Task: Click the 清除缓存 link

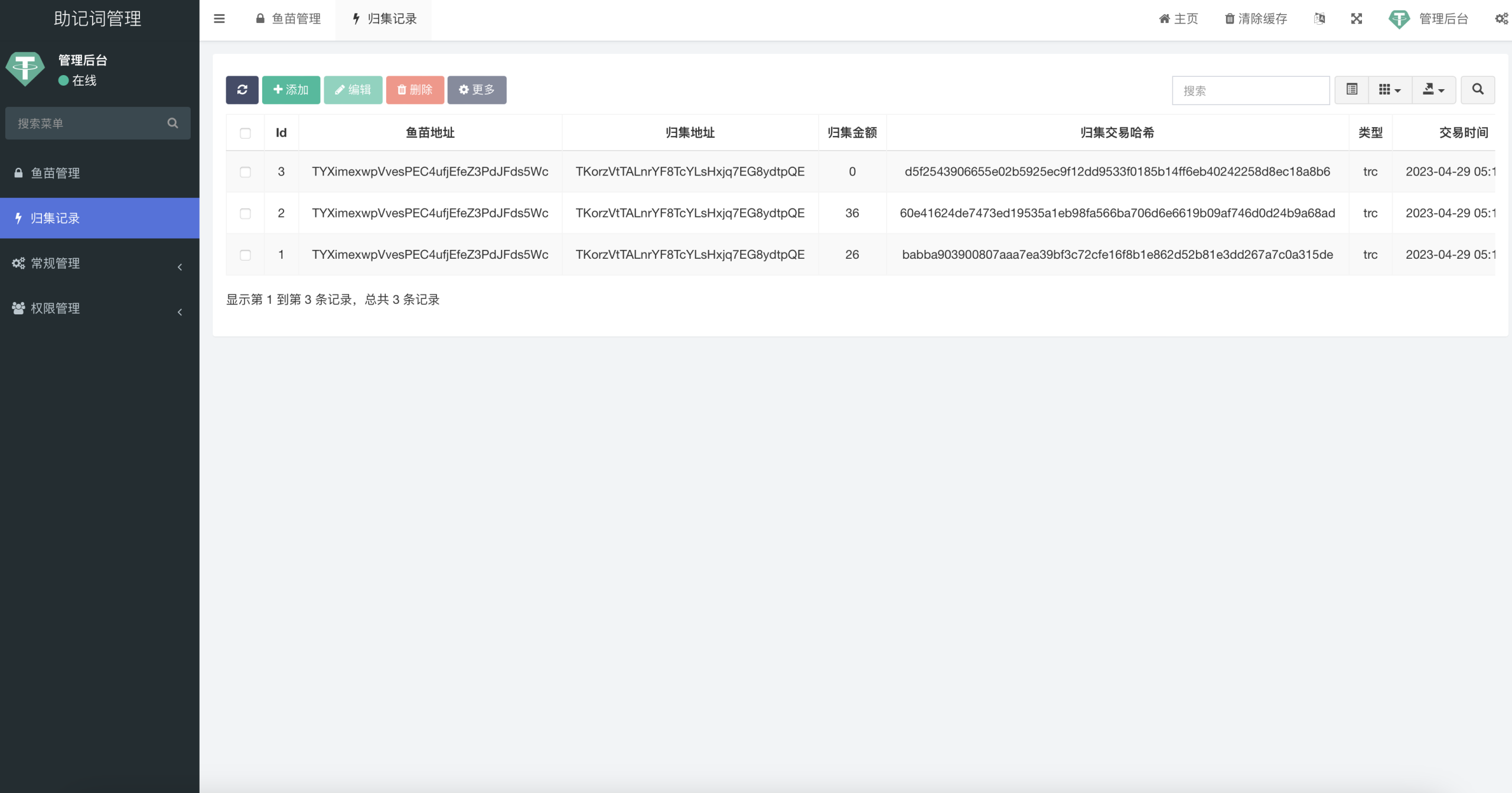Action: (x=1256, y=19)
